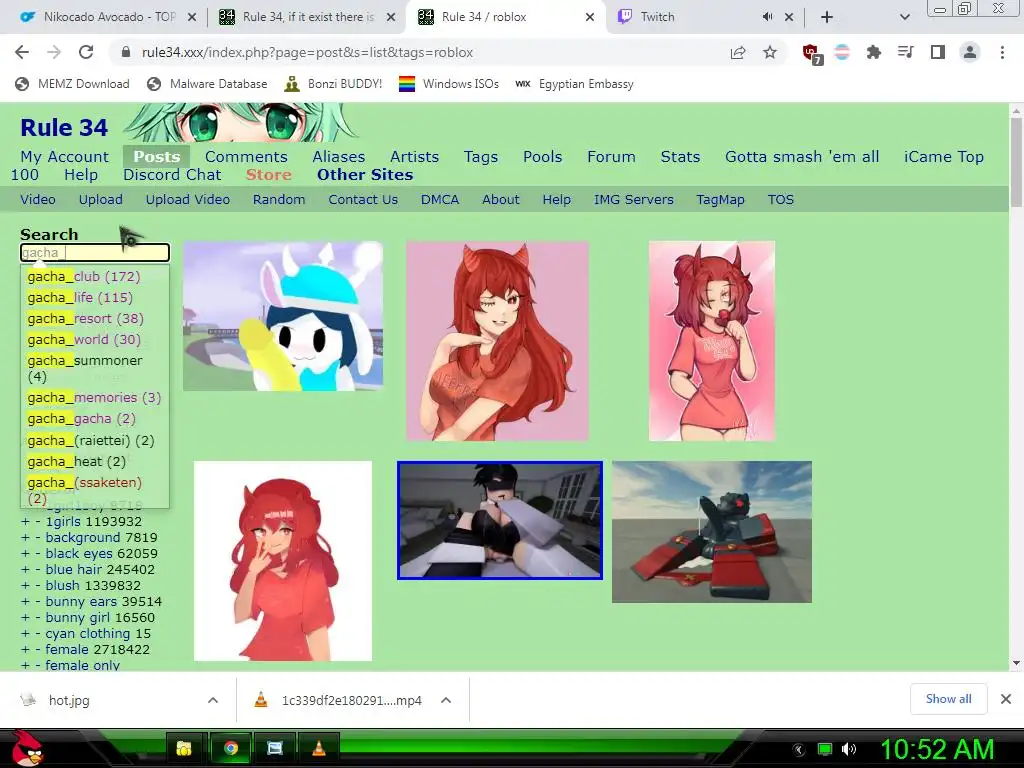Exclude the 'blush' tag with its minus sign
The height and width of the screenshot is (768, 1024).
38,586
